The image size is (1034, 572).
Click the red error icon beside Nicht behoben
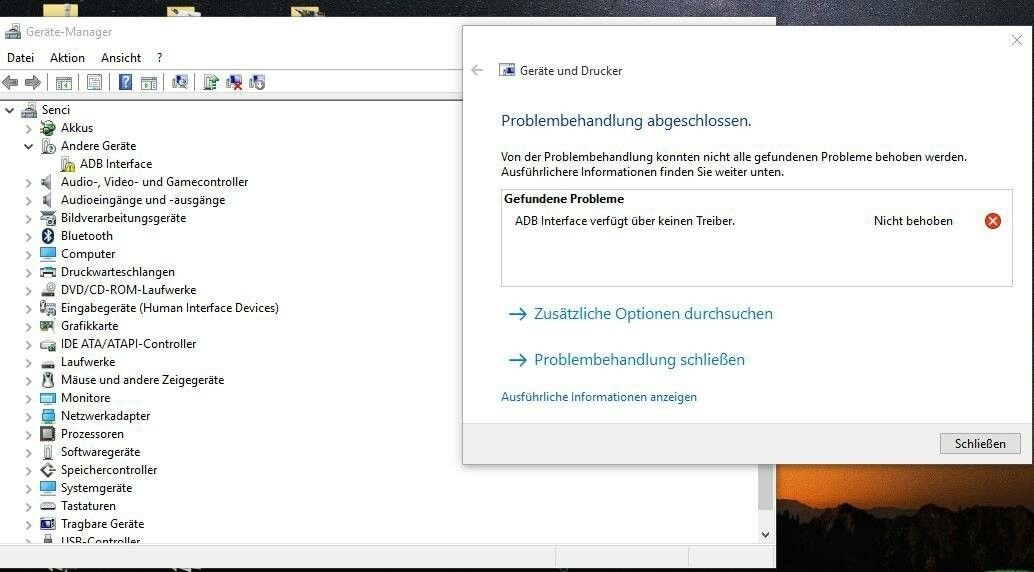pos(992,221)
